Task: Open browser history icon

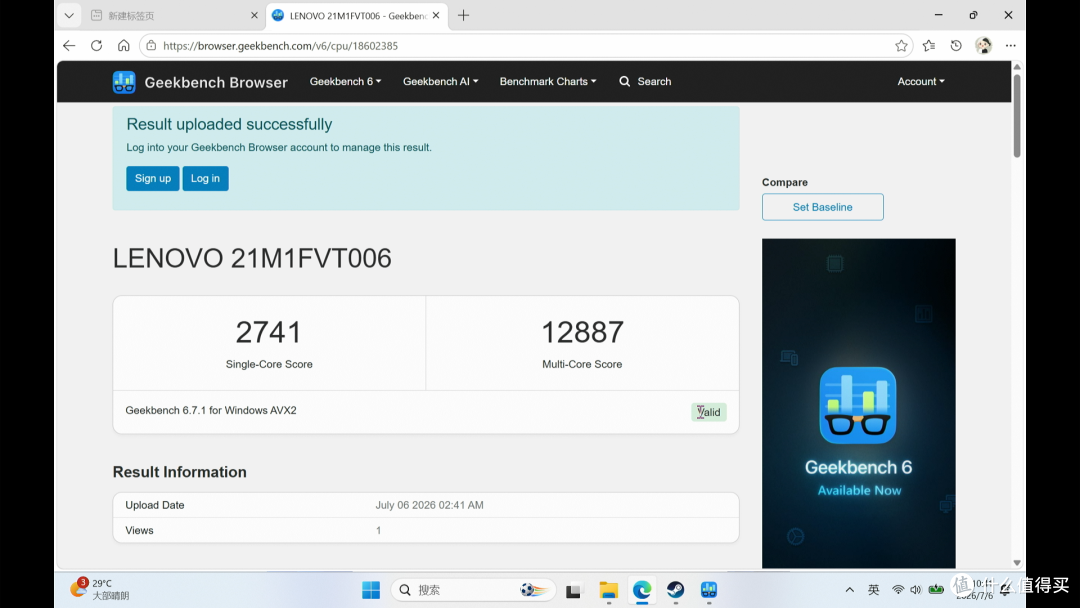Action: coord(956,45)
